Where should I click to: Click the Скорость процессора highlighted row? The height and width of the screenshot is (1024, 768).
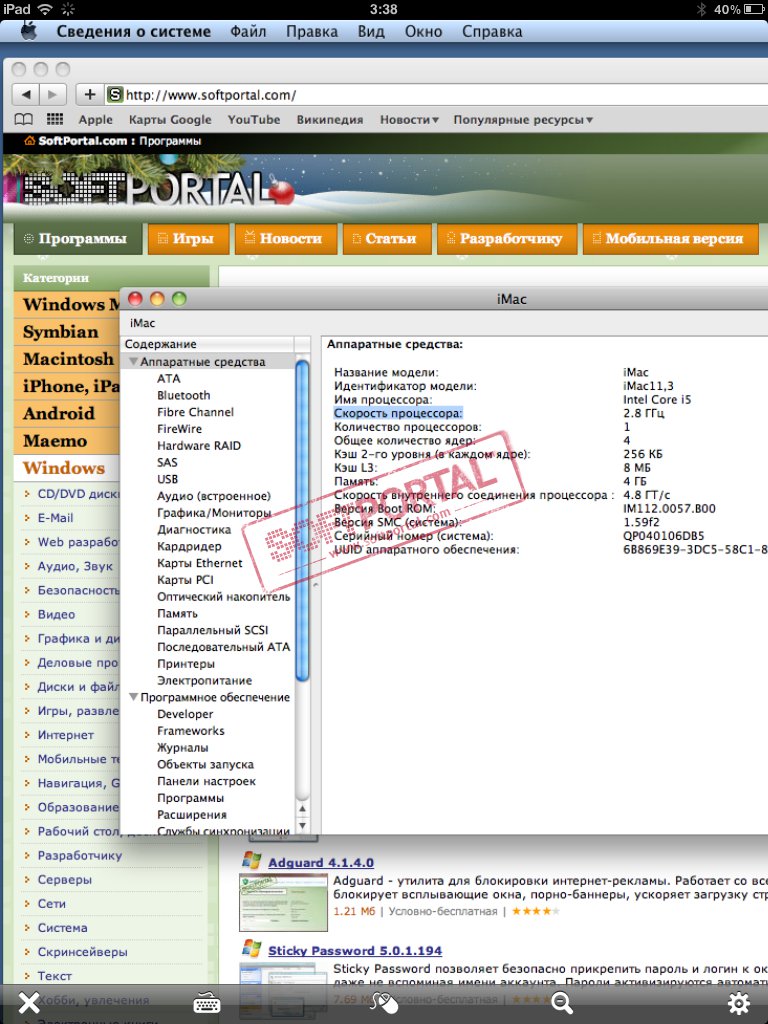(x=398, y=413)
